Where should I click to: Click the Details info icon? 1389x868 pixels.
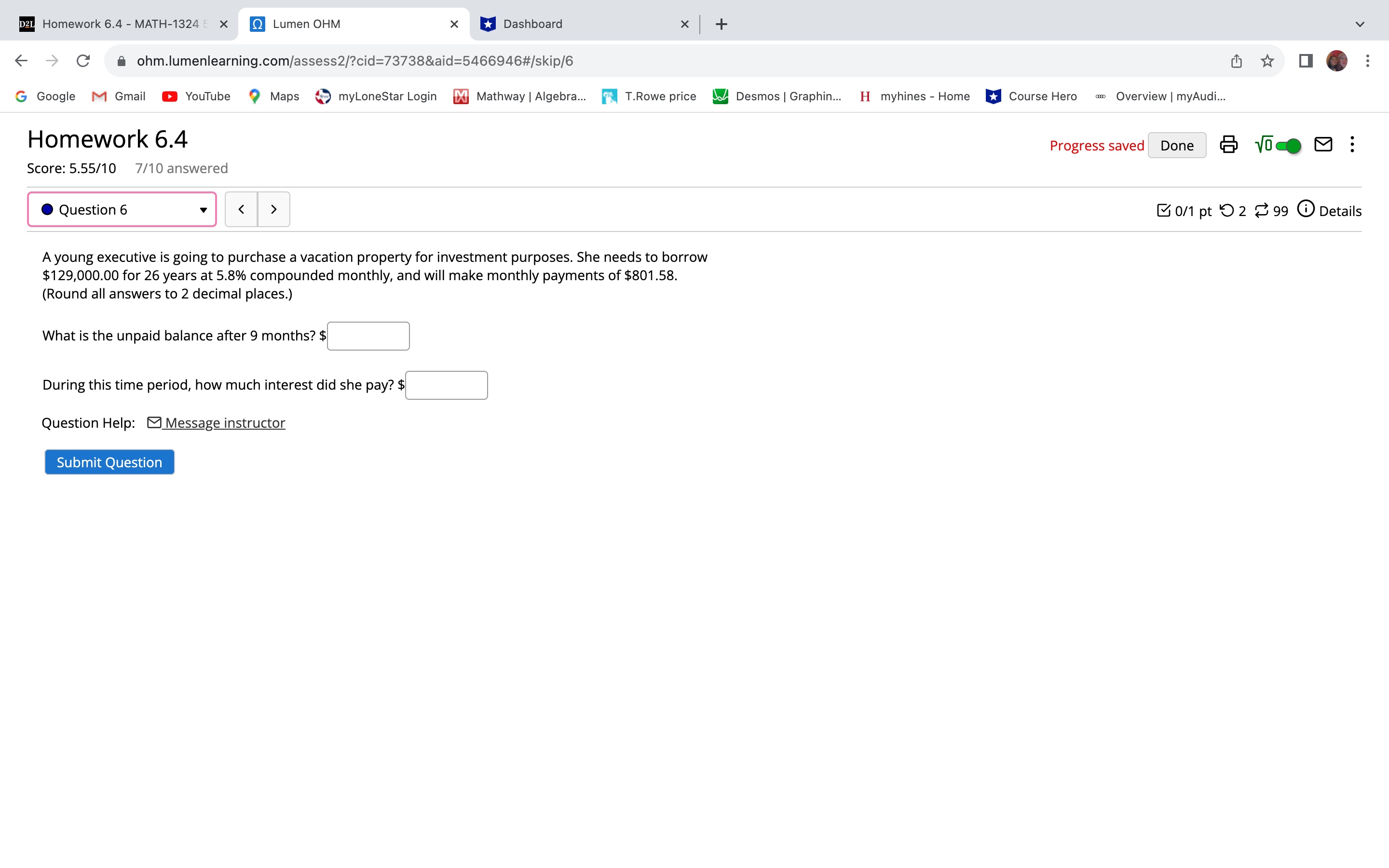(1306, 209)
